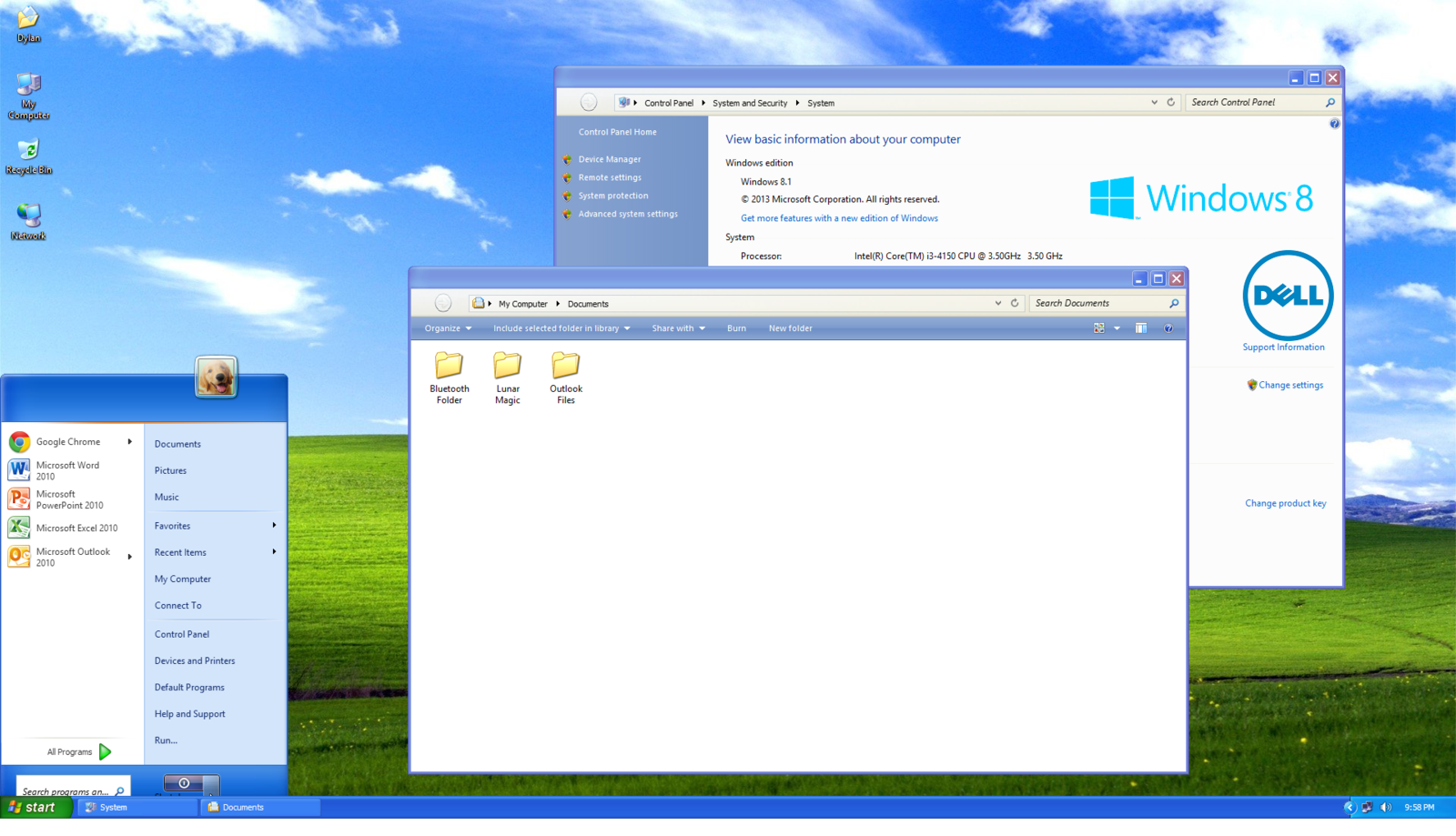This screenshot has height=836, width=1456.
Task: Open Help and Support
Action: tap(190, 714)
